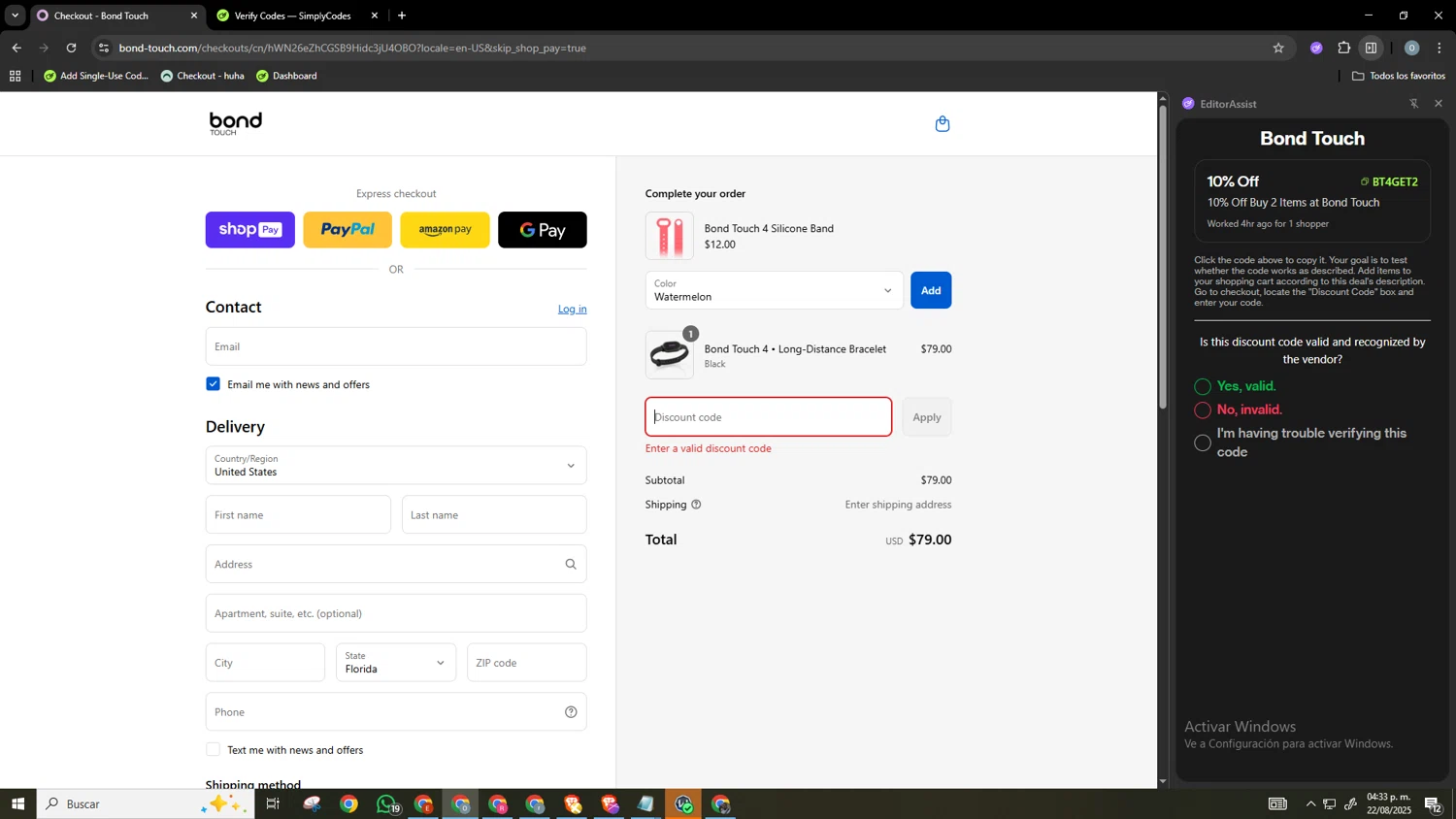The height and width of the screenshot is (819, 1456).
Task: Click the Bond Touch 4 bracelet thumbnail
Action: (670, 354)
